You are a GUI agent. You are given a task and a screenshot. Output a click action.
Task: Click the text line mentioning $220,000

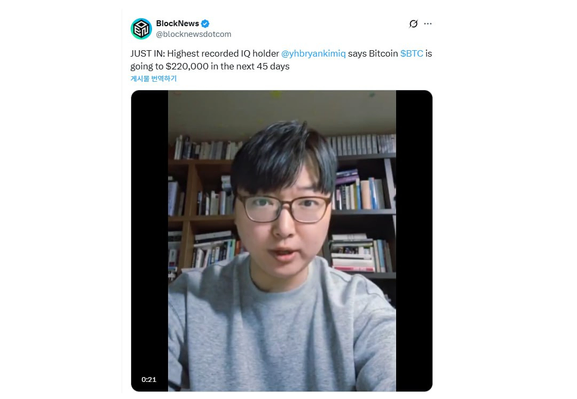[x=210, y=67]
